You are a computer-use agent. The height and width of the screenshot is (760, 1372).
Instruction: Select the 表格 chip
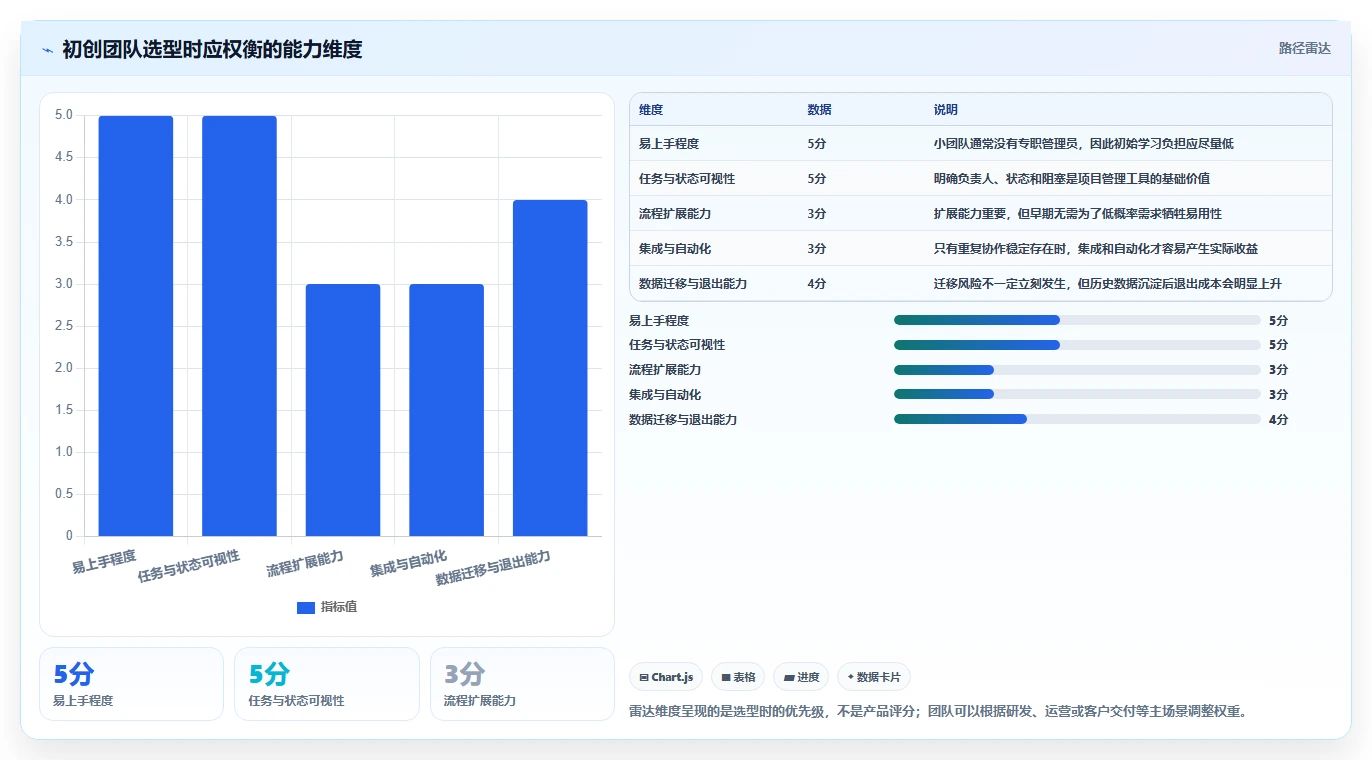[738, 677]
